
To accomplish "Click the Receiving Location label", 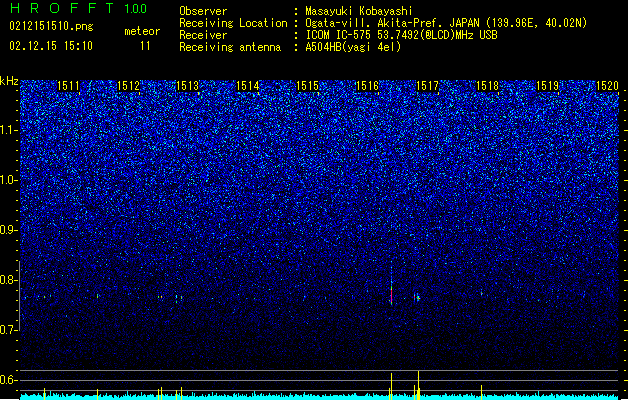I will click(233, 23).
